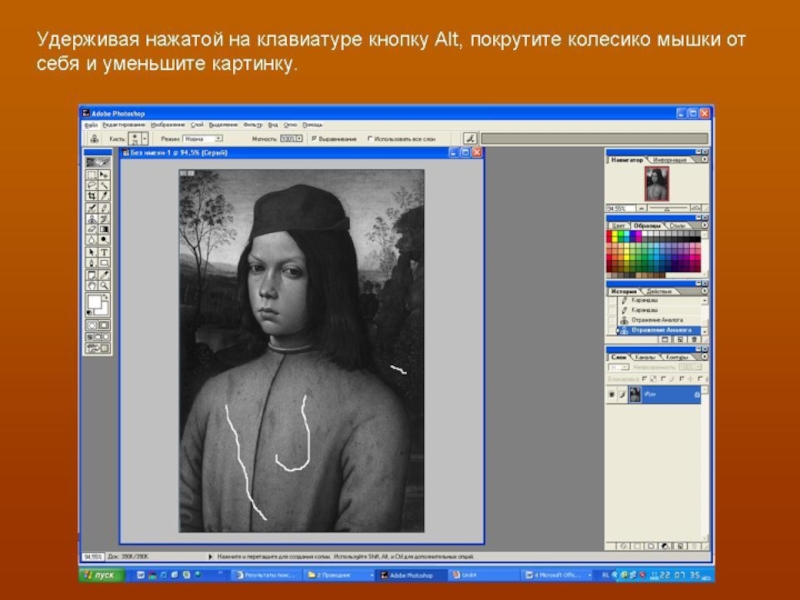This screenshot has height=600, width=800.
Task: Open the Layers palette menu arrow
Action: (705, 357)
